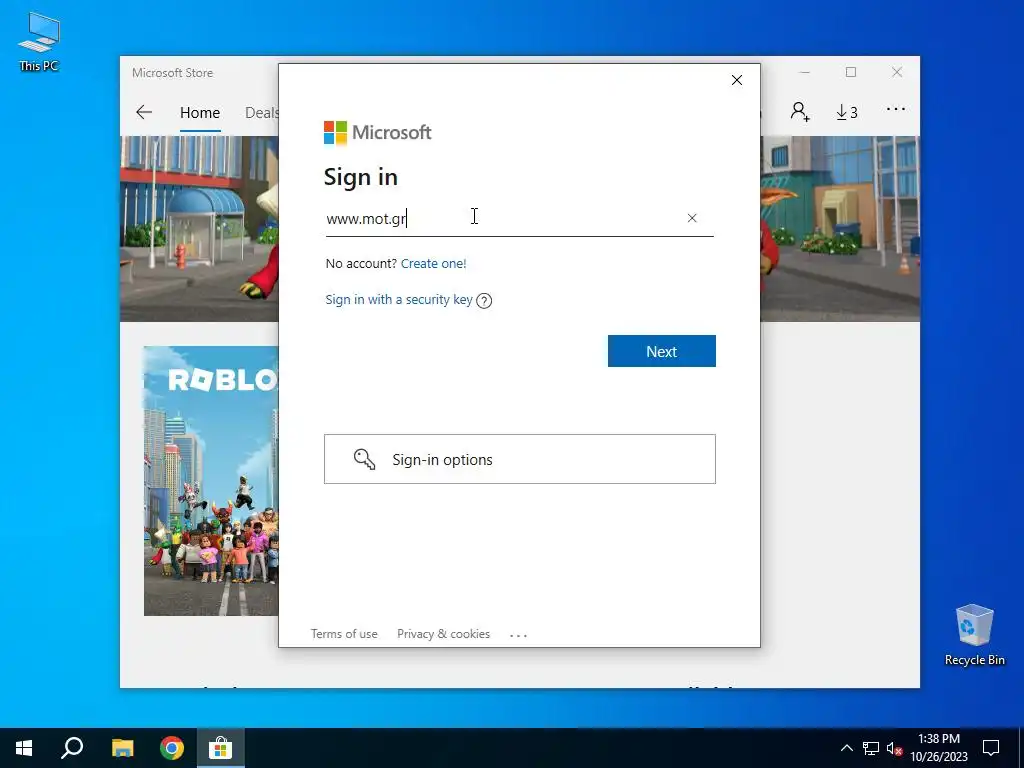This screenshot has width=1024, height=768.
Task: Open the Roblox tile in Store
Action: pos(211,481)
